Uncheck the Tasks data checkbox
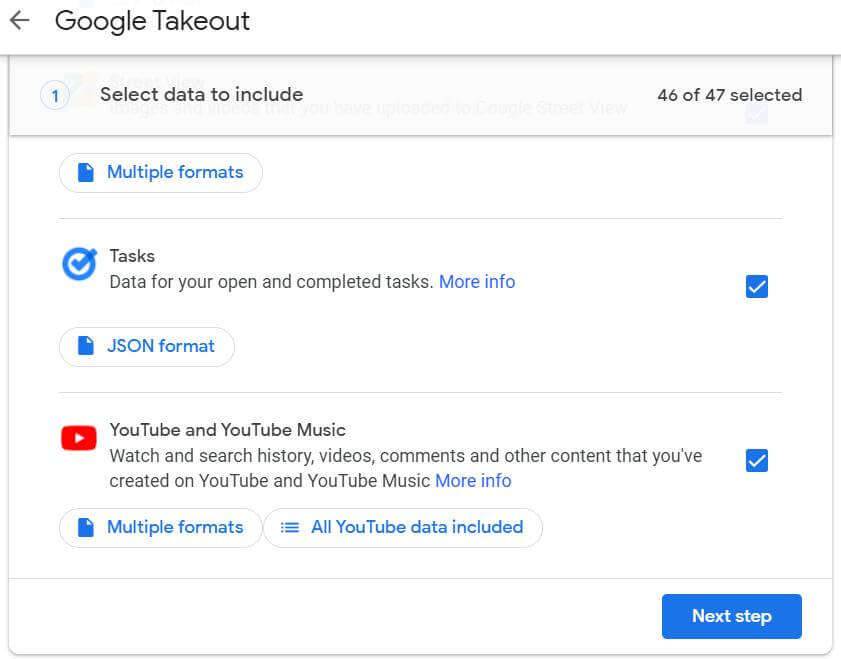The height and width of the screenshot is (659, 841). pos(756,286)
